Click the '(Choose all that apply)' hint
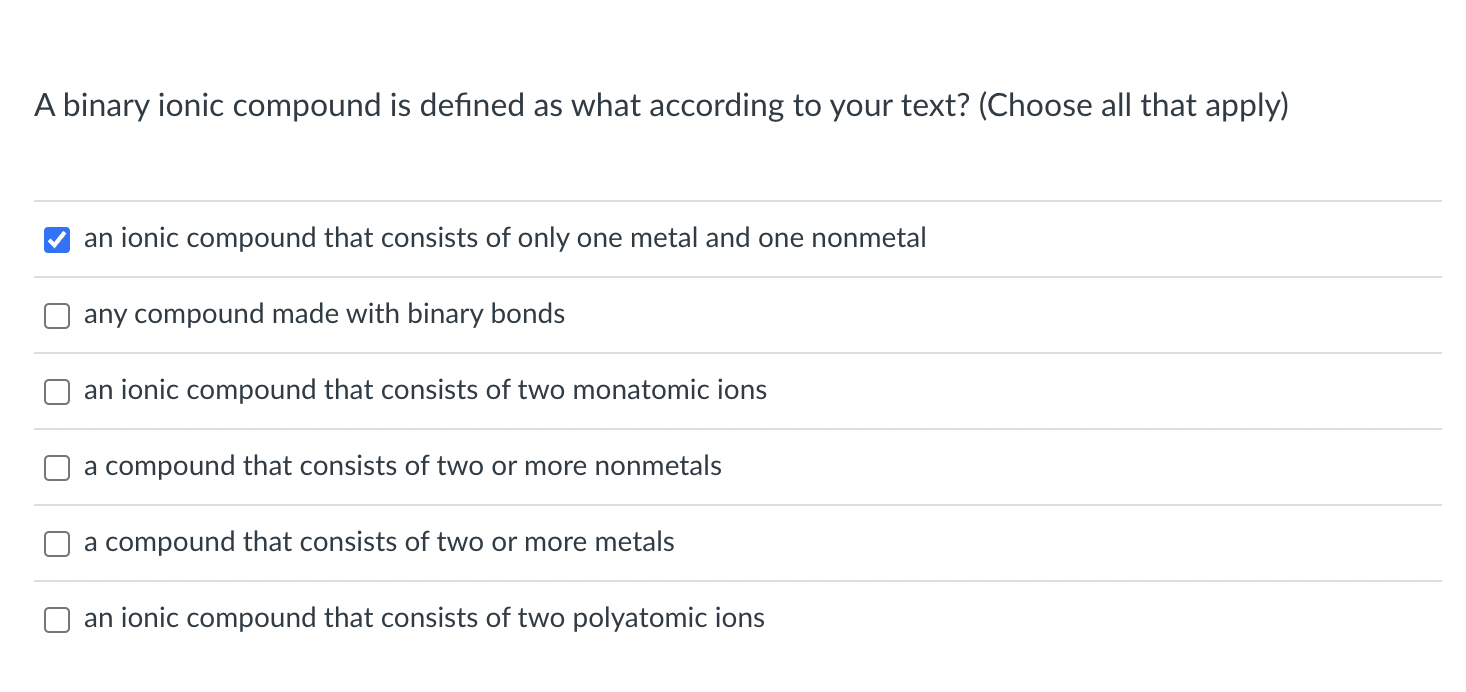The width and height of the screenshot is (1466, 692). tap(1133, 105)
